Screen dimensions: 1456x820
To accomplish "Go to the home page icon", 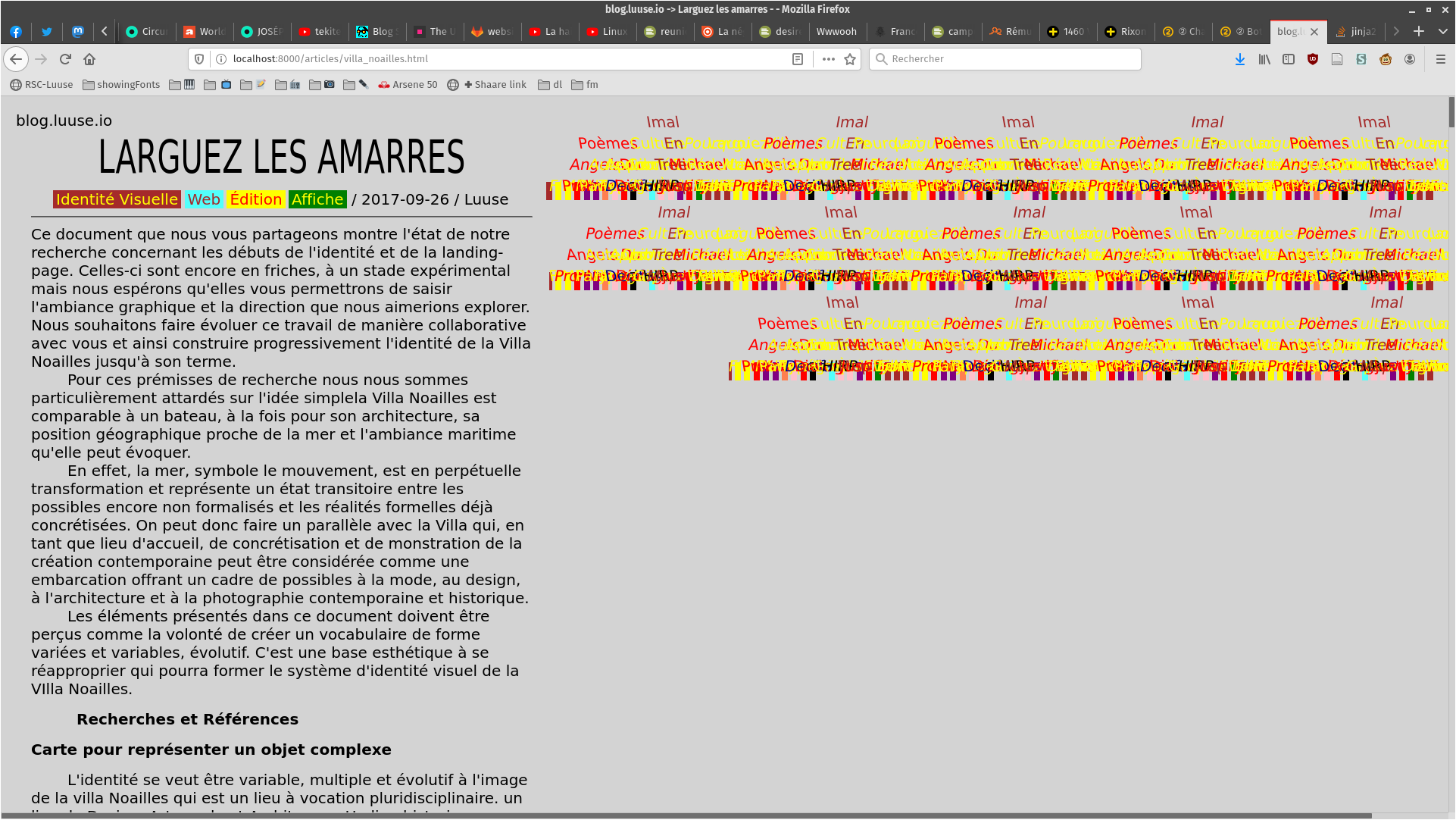I will tap(89, 59).
